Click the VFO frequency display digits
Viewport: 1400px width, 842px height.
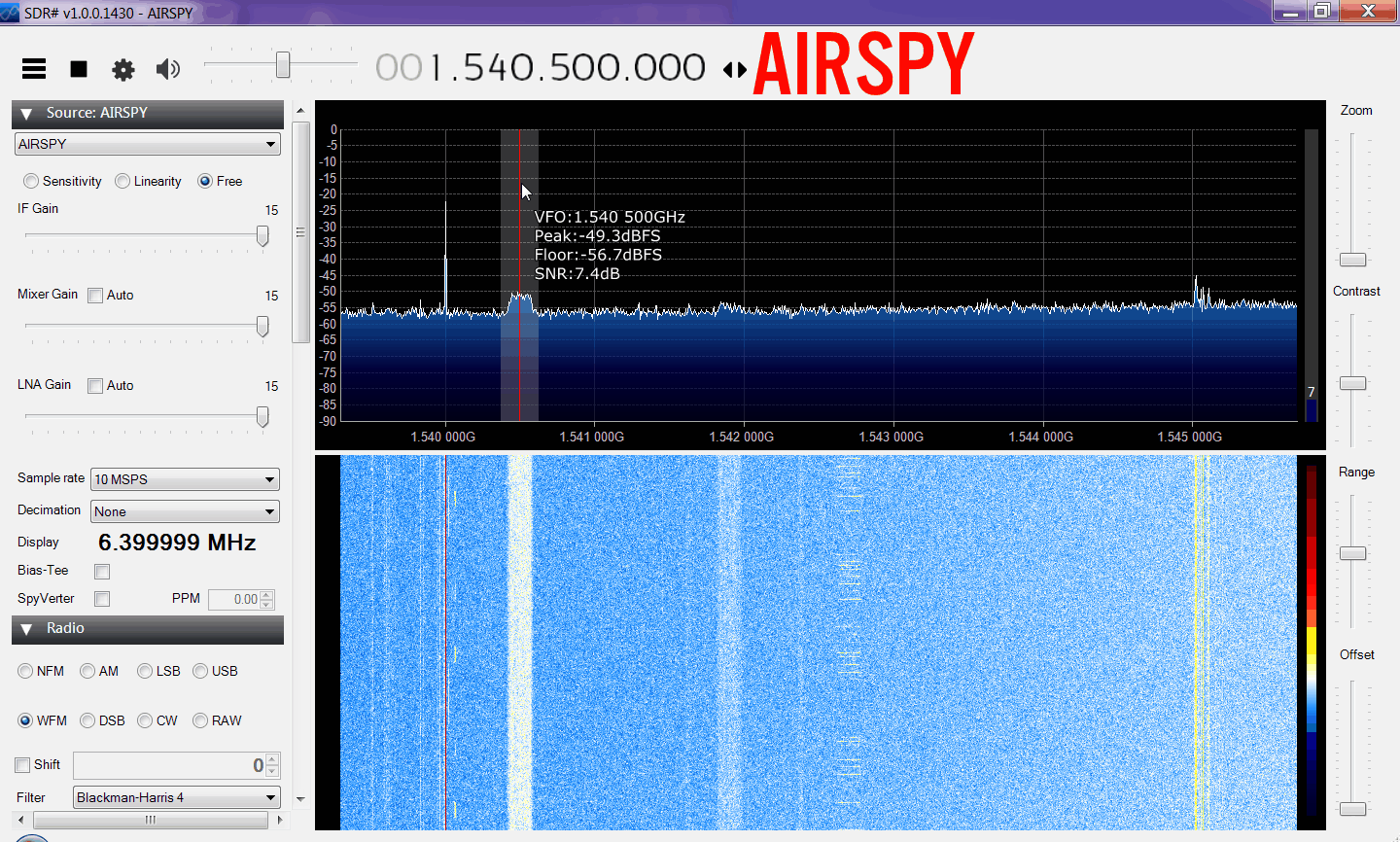(x=567, y=68)
